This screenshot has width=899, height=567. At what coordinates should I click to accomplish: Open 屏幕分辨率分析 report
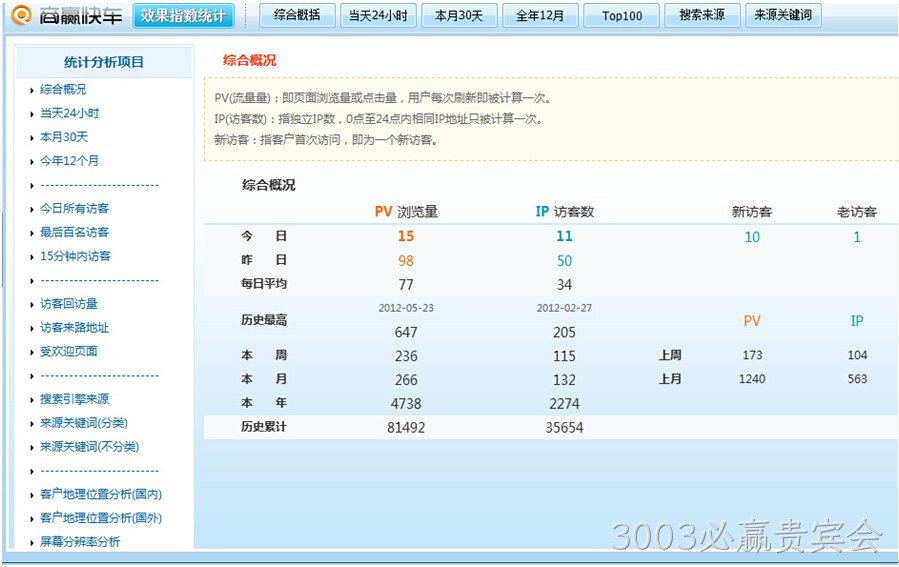point(80,542)
